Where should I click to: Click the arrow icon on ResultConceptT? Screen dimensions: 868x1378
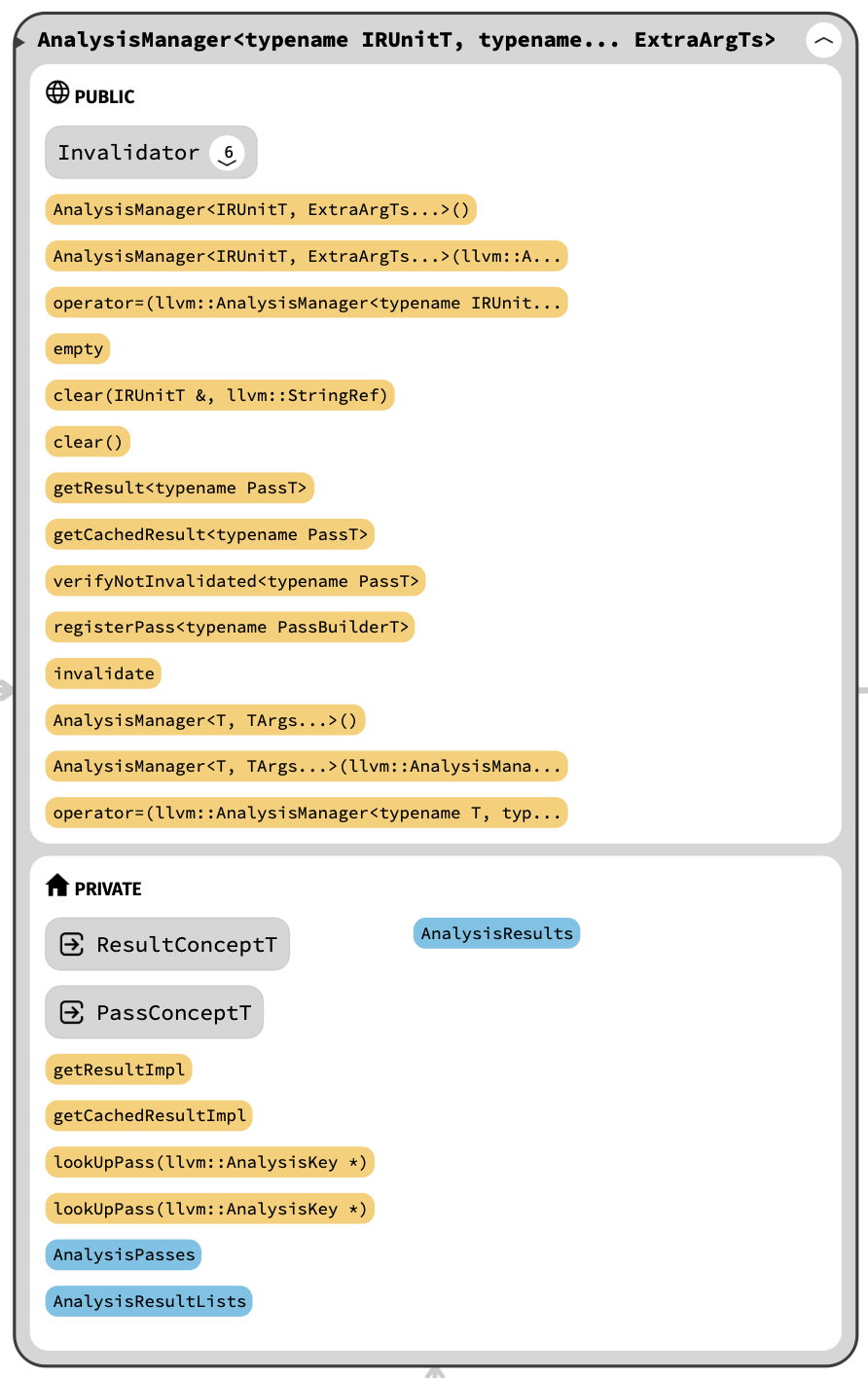pos(72,944)
